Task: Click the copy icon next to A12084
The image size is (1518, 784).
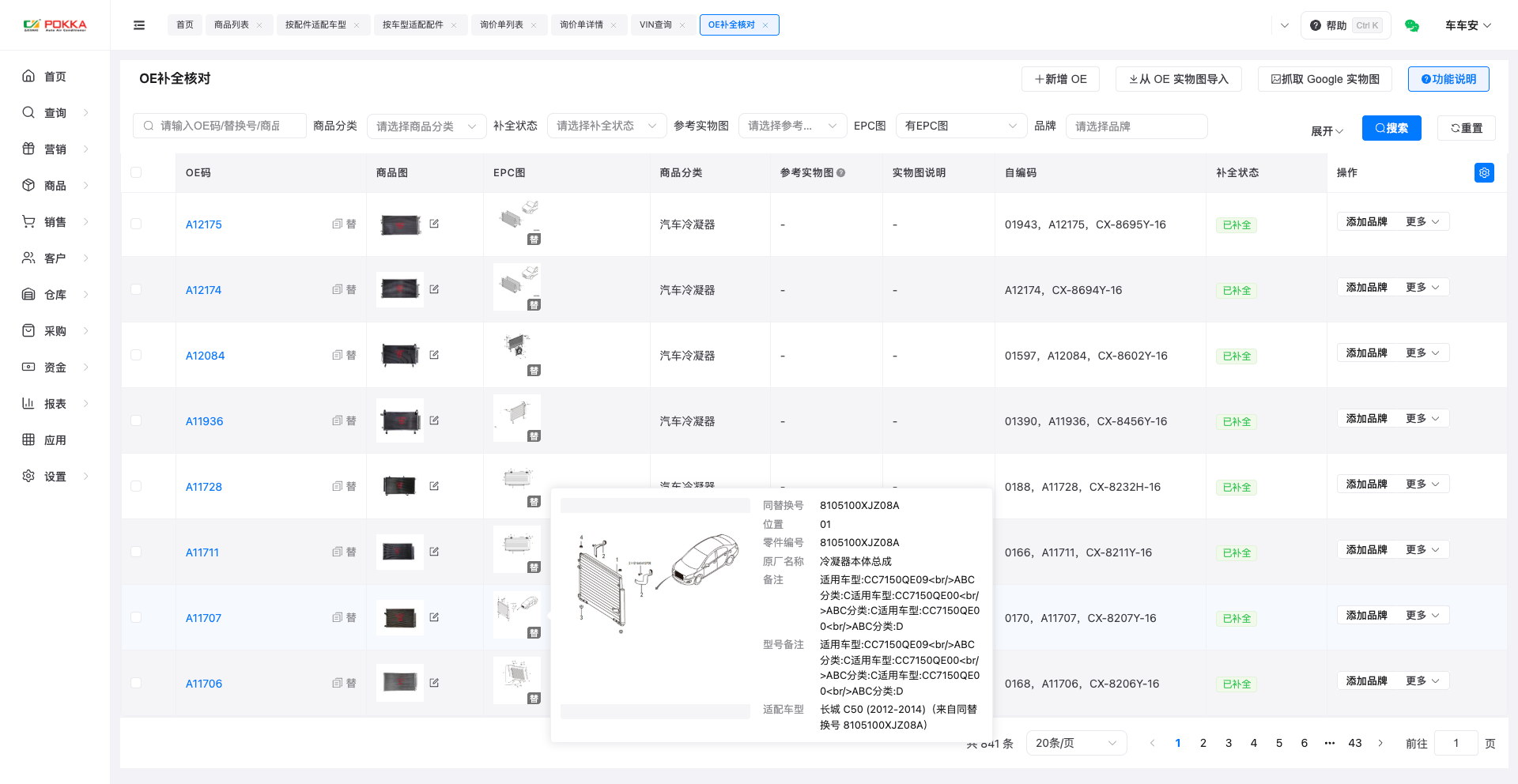Action: pyautogui.click(x=337, y=355)
